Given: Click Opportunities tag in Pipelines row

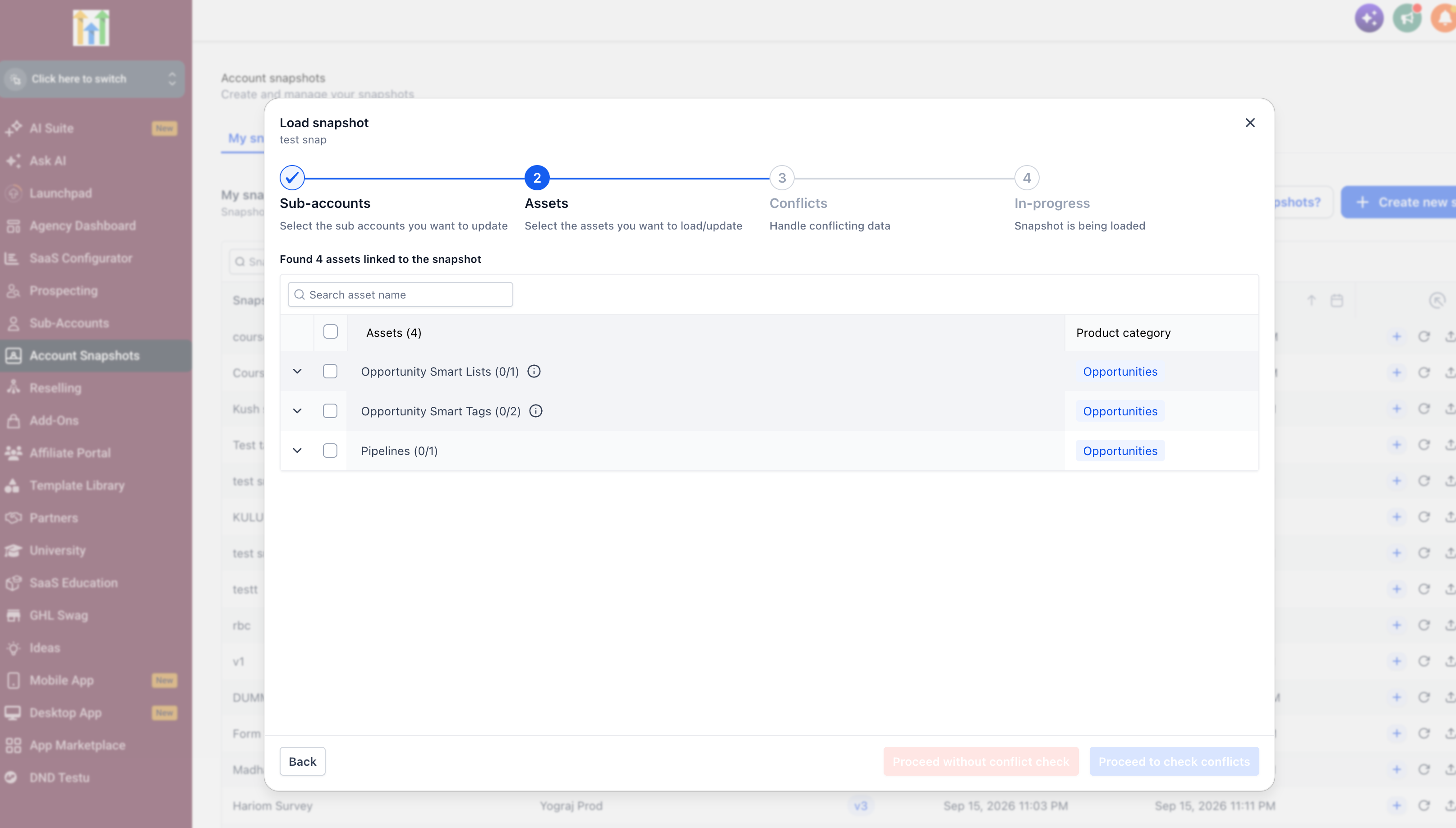Looking at the screenshot, I should [x=1120, y=451].
